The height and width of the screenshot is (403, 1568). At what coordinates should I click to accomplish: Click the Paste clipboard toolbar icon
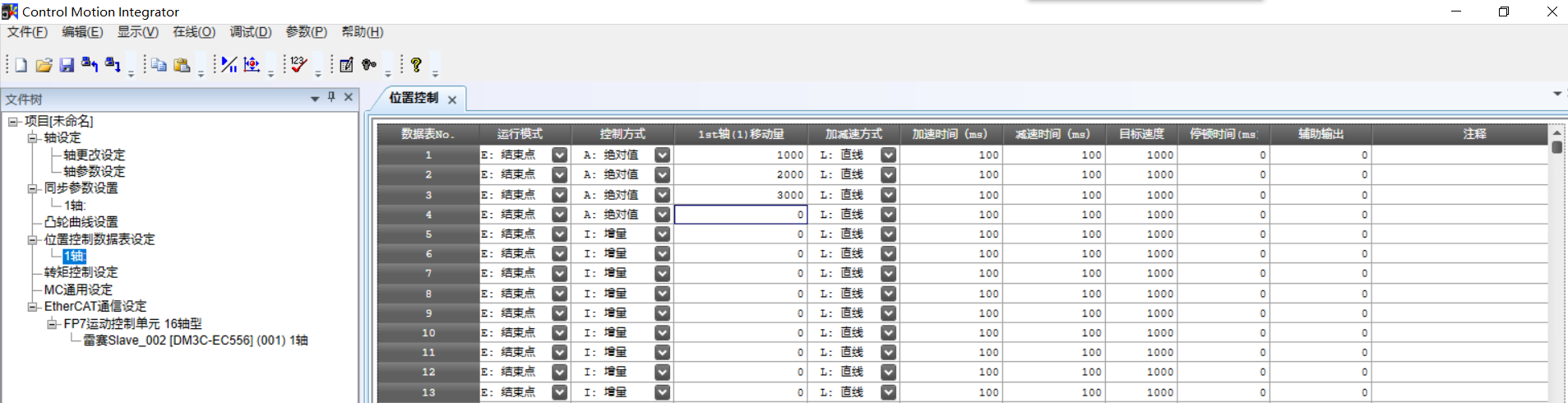click(x=183, y=65)
